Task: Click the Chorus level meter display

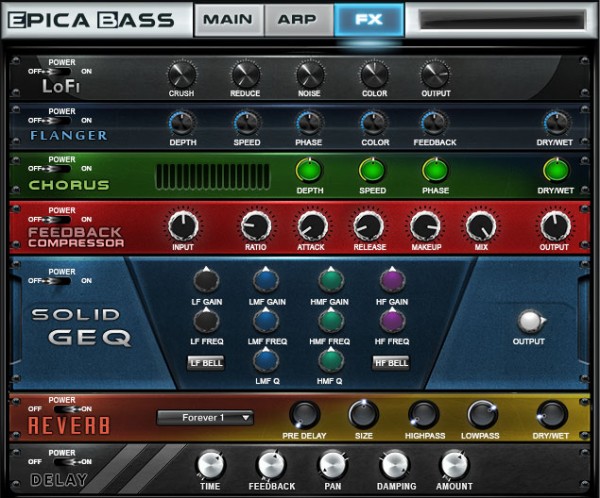Action: [212, 176]
